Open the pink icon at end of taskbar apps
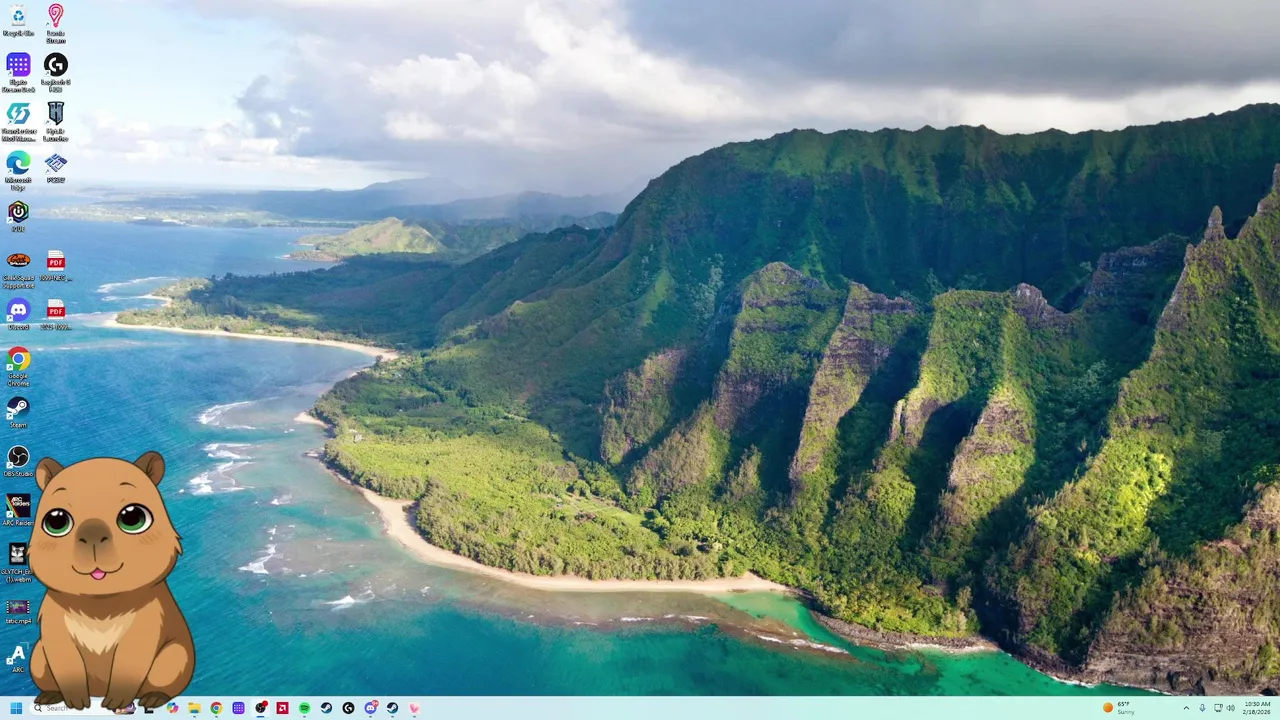Viewport: 1280px width, 720px height. (x=414, y=708)
